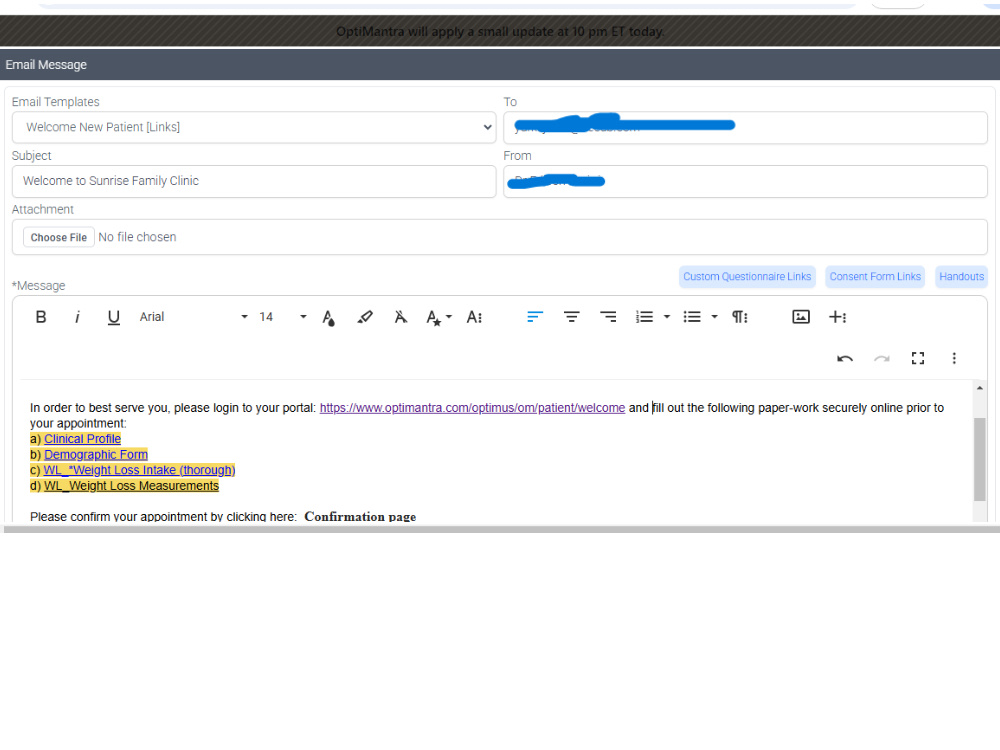Image resolution: width=1000 pixels, height=750 pixels.
Task: Undo the last edit
Action: click(845, 358)
